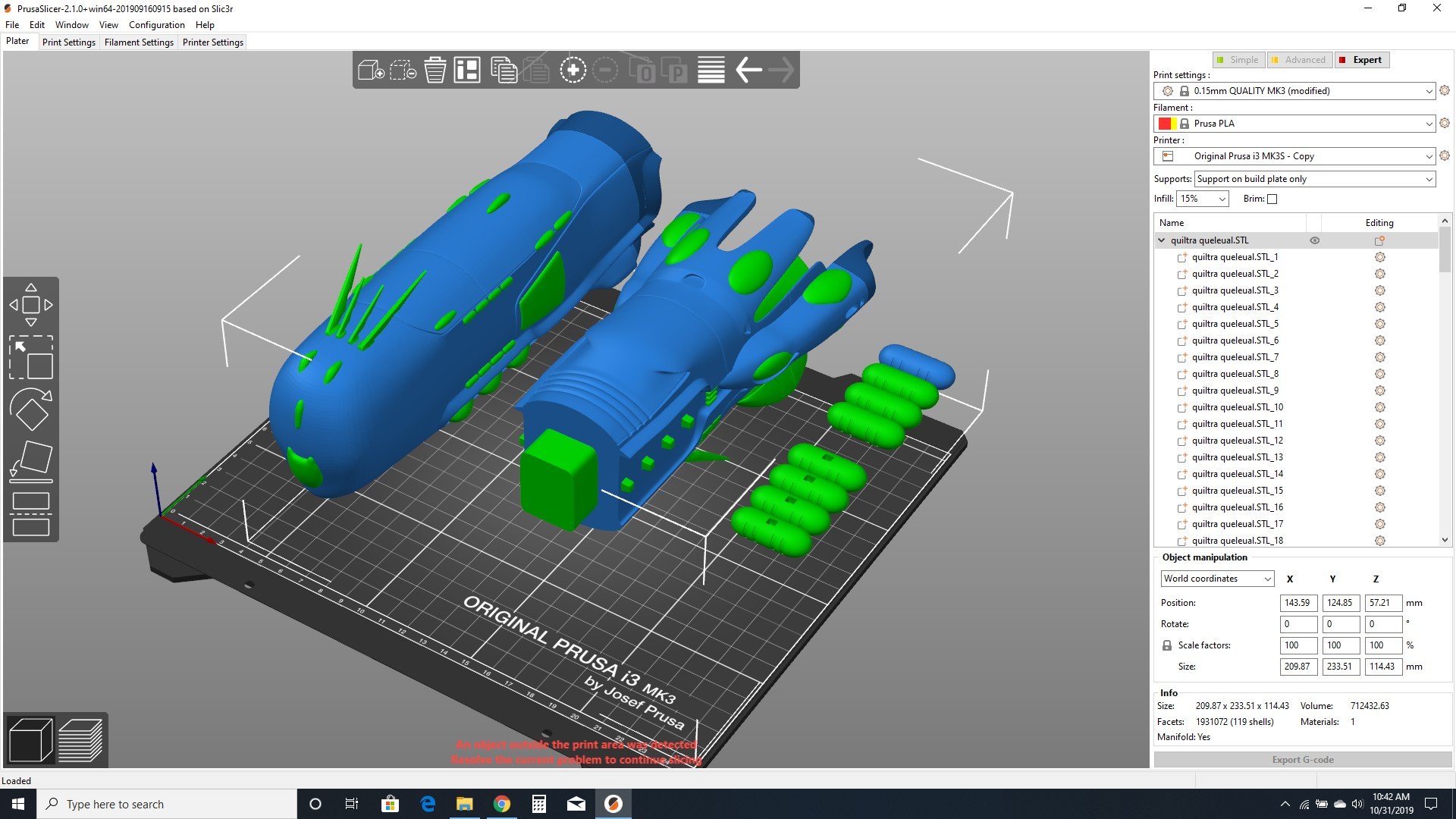
Task: Click the Copy toolbar icon
Action: [504, 71]
